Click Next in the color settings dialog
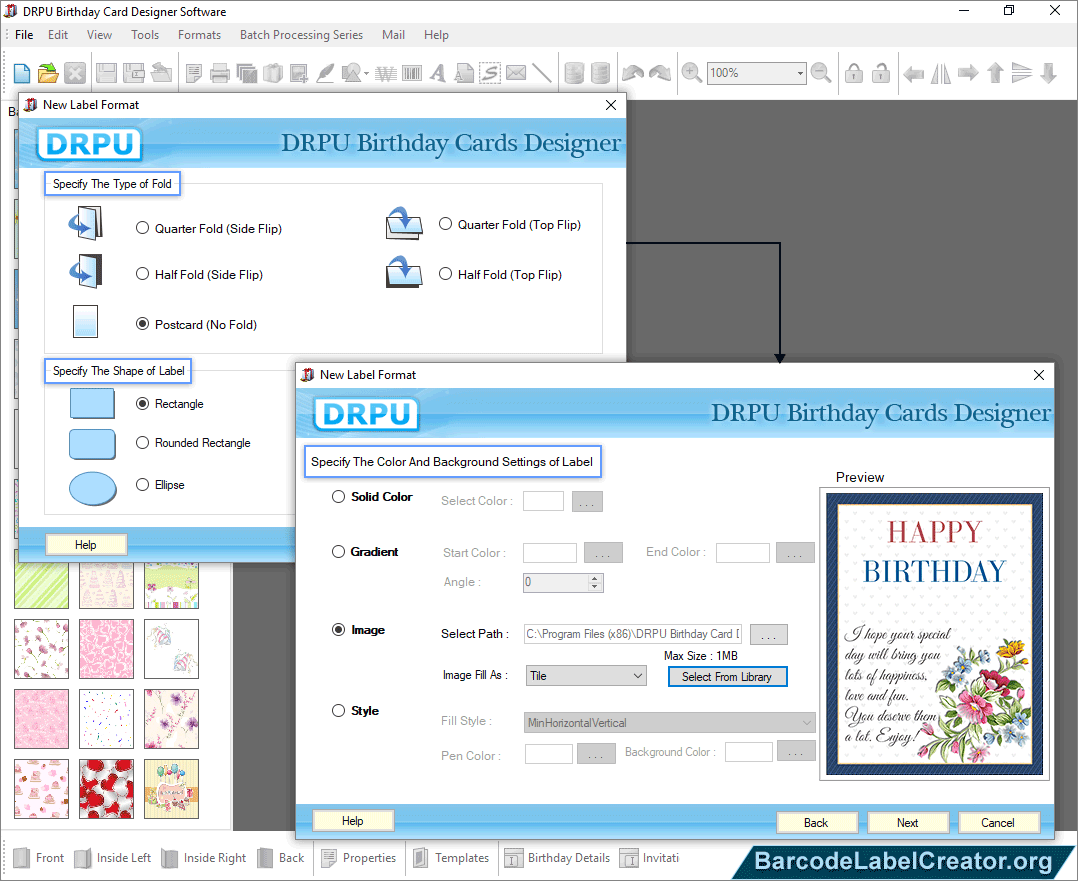 [908, 823]
